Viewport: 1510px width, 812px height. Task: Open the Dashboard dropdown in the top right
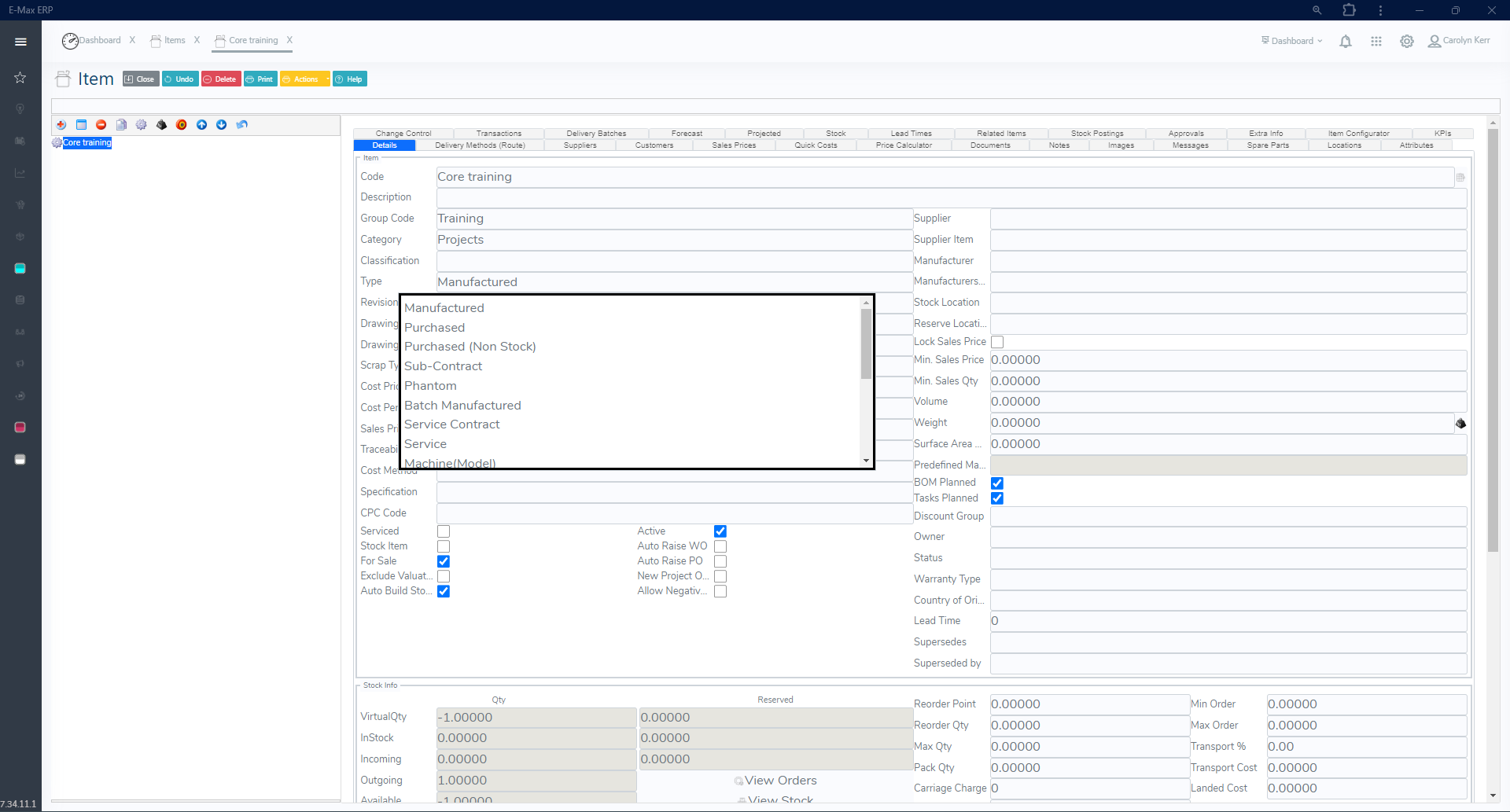coord(1291,41)
